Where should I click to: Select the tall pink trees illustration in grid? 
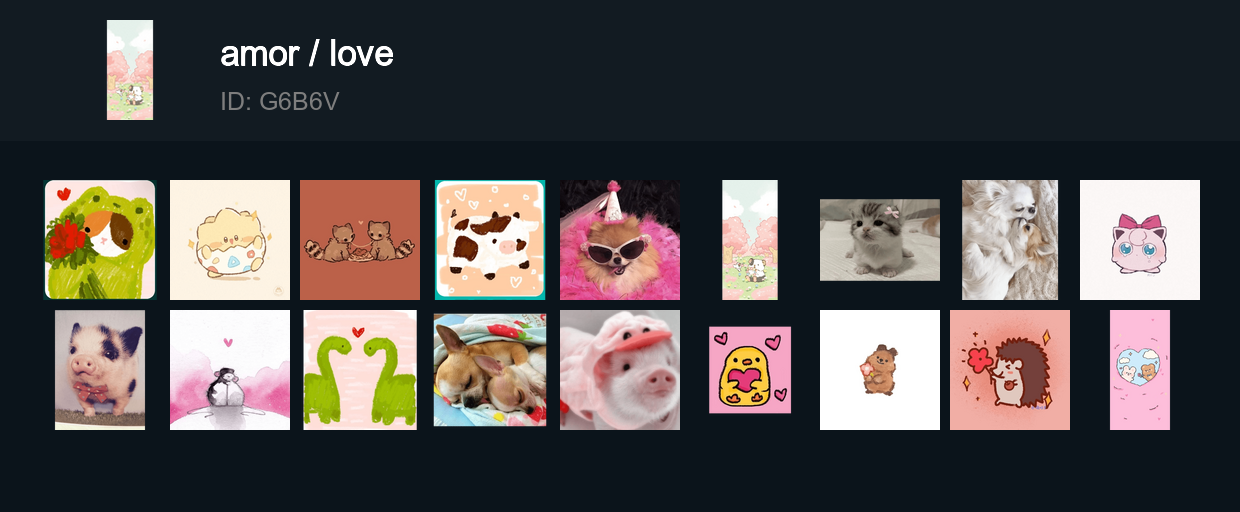[750, 240]
